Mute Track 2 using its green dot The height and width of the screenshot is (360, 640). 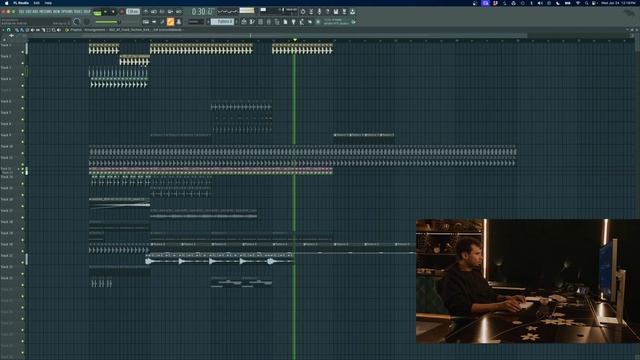[x=22, y=63]
